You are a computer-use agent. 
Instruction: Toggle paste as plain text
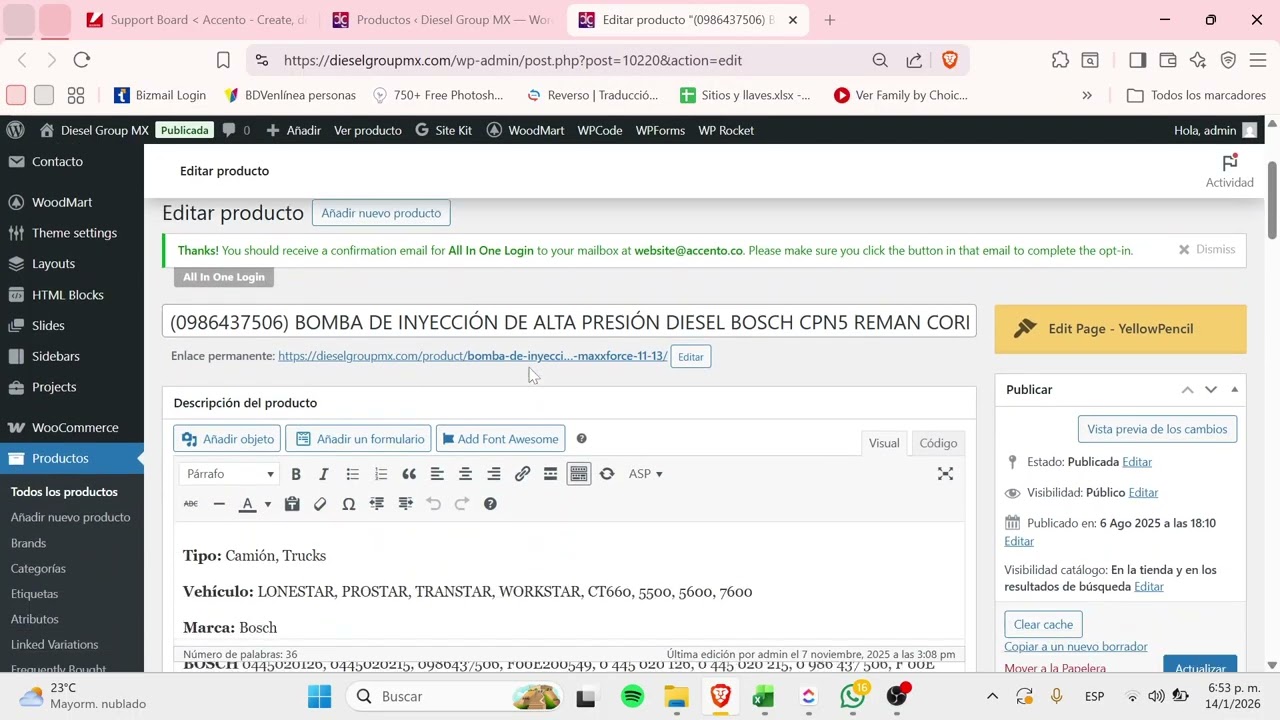click(292, 504)
